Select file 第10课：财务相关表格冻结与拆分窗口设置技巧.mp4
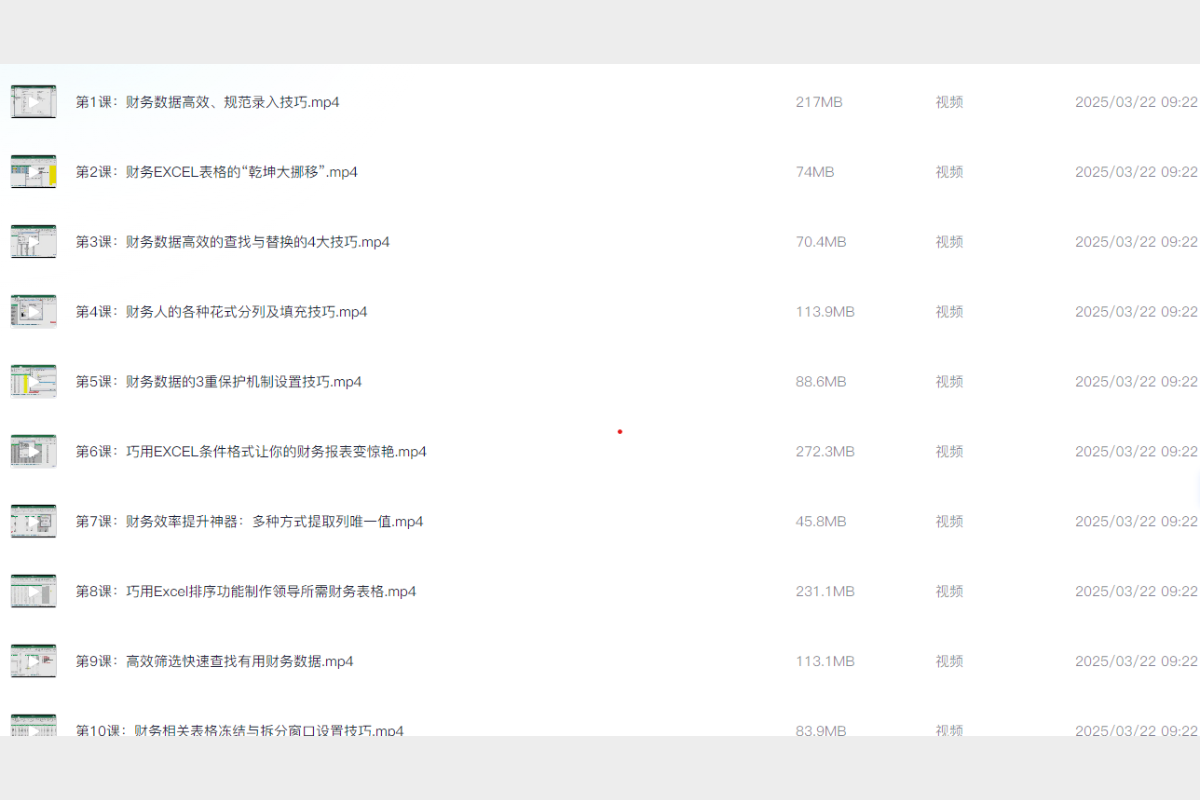The height and width of the screenshot is (800, 1200). pos(240,730)
